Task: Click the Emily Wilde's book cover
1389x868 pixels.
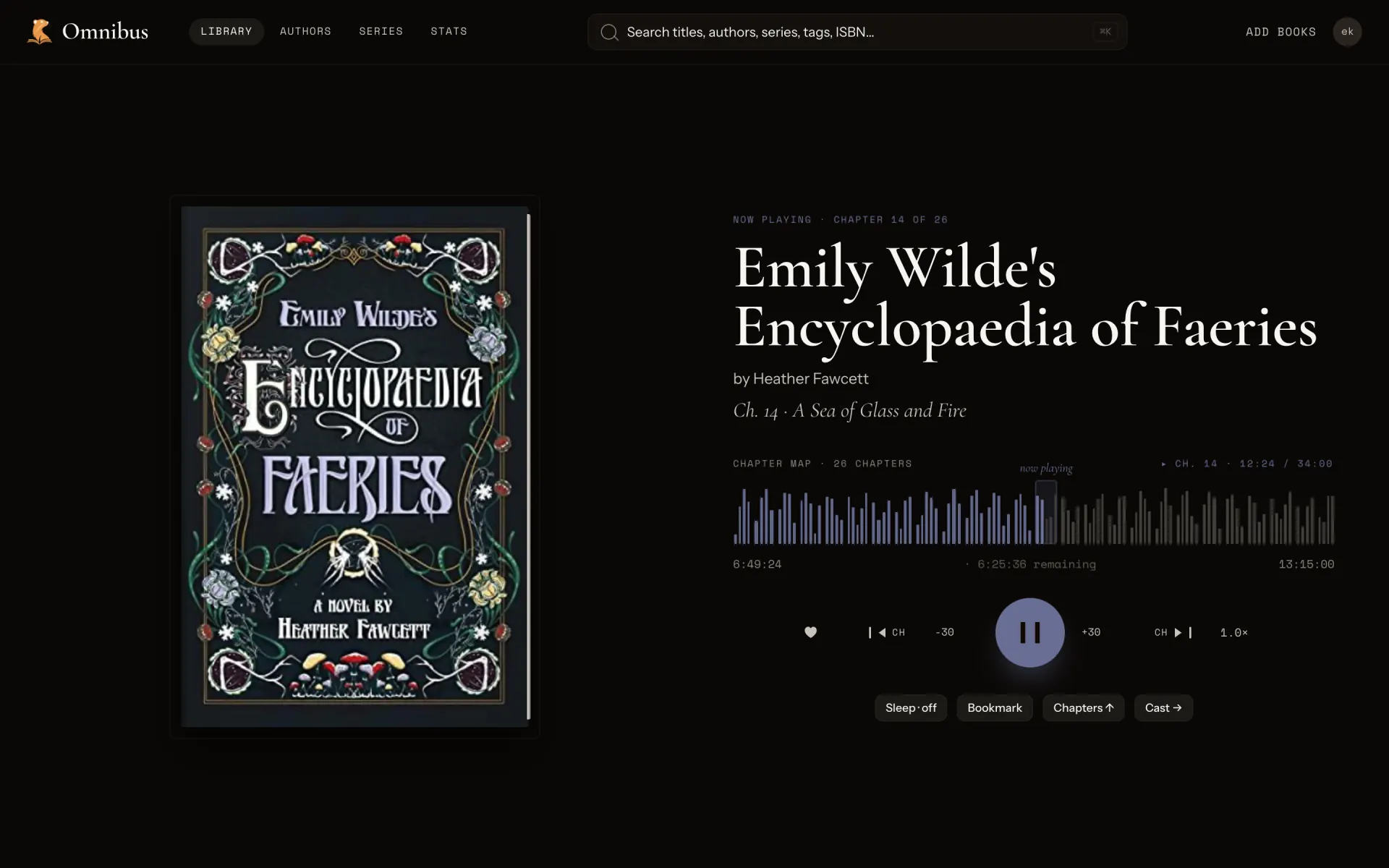Action: [x=354, y=467]
